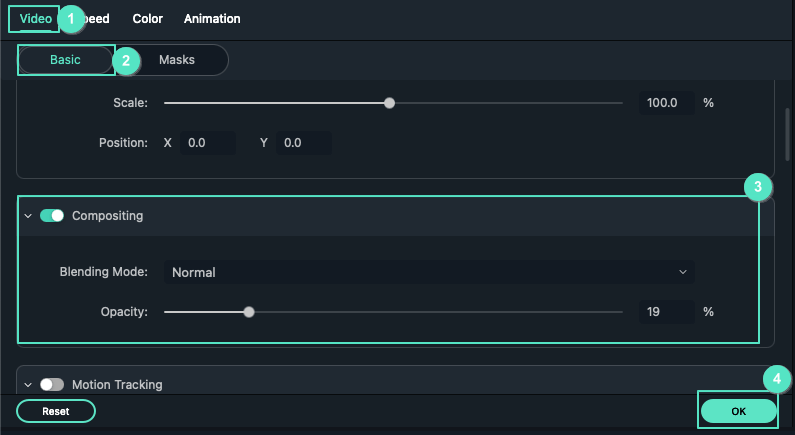
Task: Click the Scale value field
Action: (665, 103)
